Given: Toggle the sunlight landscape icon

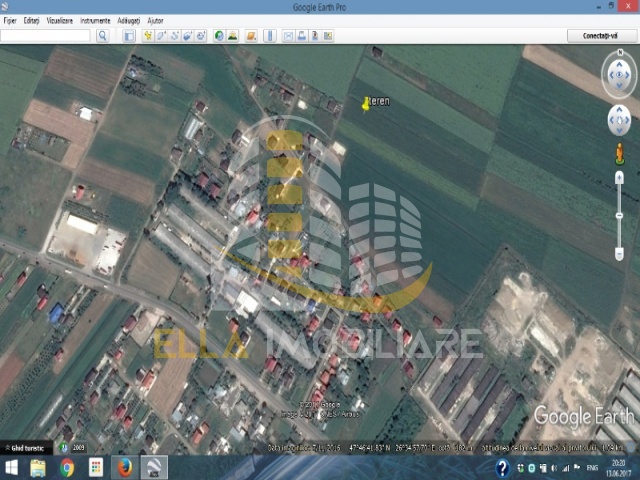Looking at the screenshot, I should (232, 36).
